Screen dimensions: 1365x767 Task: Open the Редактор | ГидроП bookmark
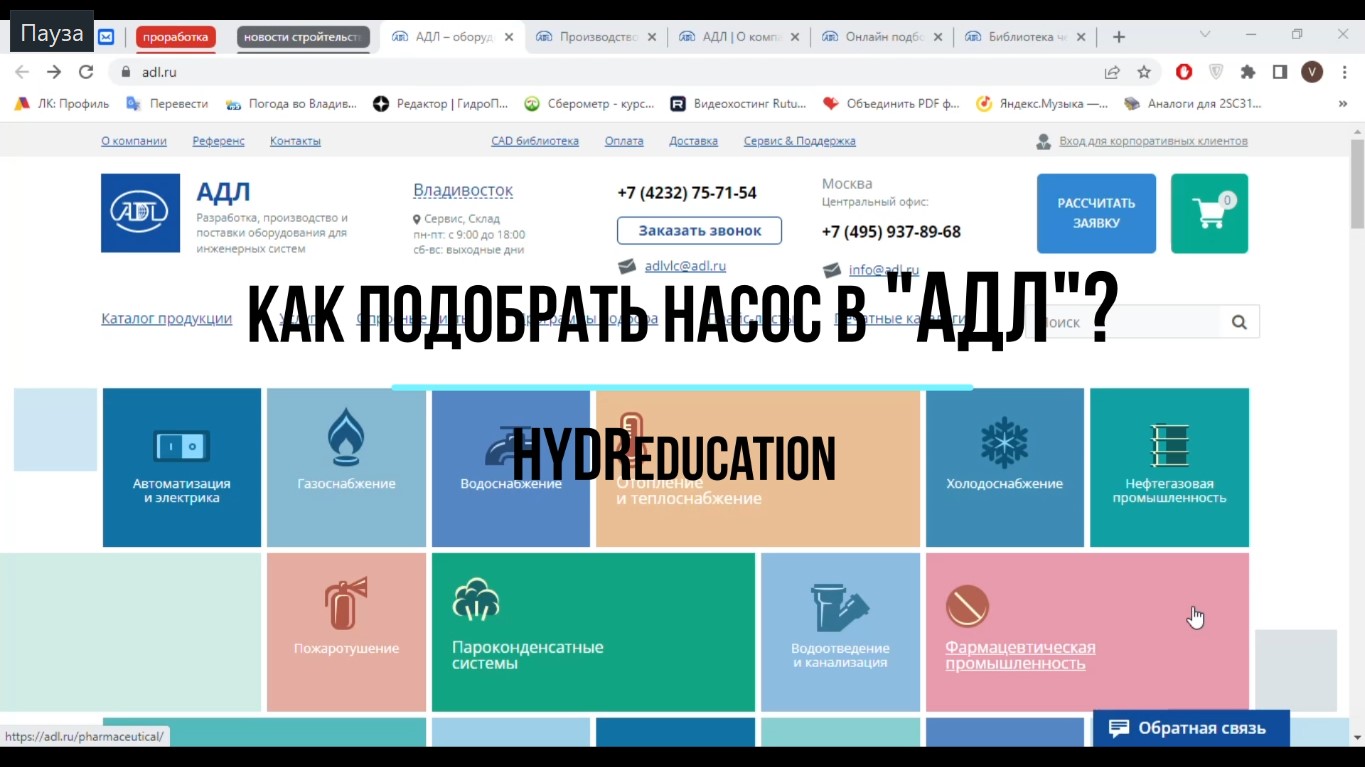[x=441, y=103]
